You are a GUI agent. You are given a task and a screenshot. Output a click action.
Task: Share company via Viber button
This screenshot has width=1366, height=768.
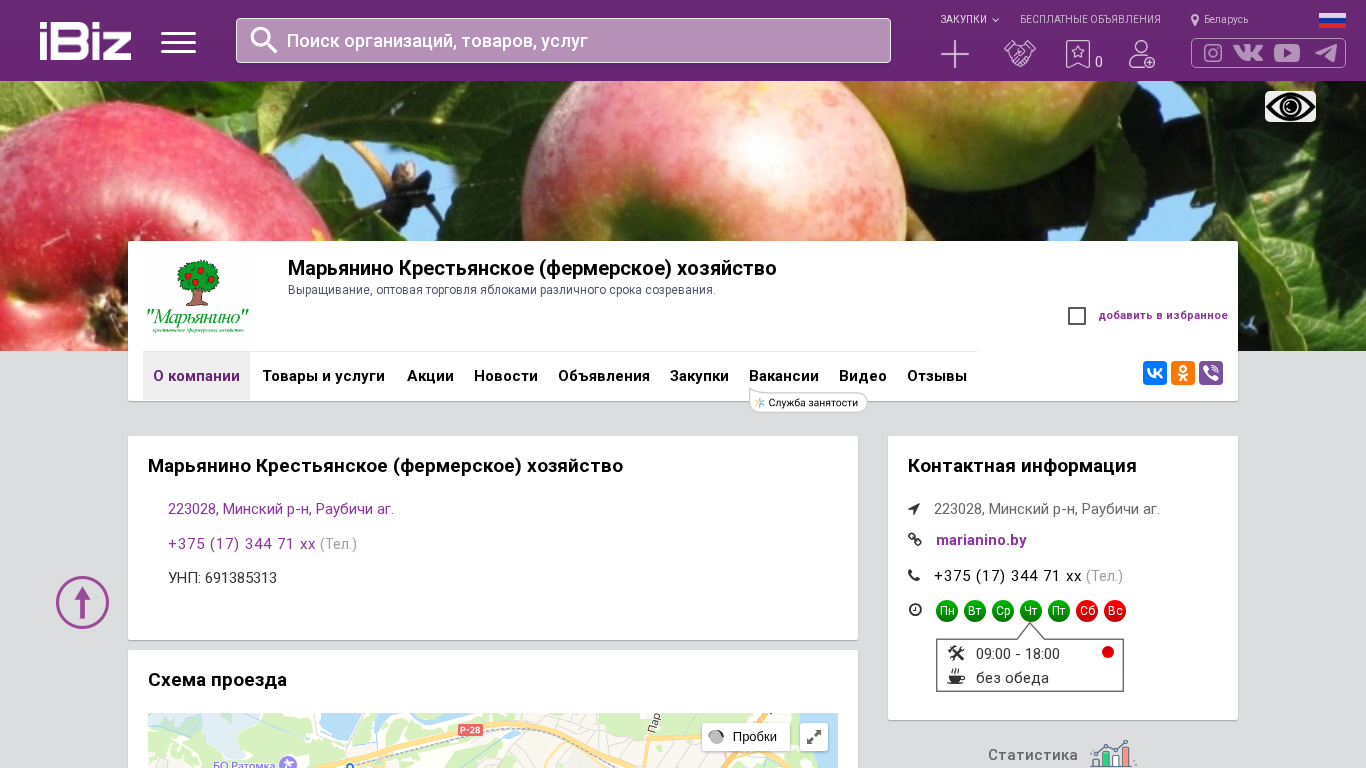tap(1211, 374)
